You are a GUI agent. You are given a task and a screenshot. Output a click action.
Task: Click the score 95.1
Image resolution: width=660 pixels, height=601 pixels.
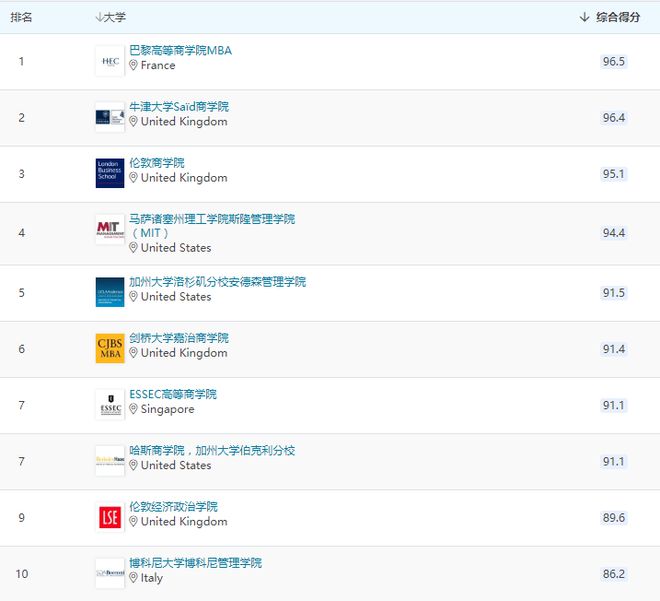(x=614, y=174)
